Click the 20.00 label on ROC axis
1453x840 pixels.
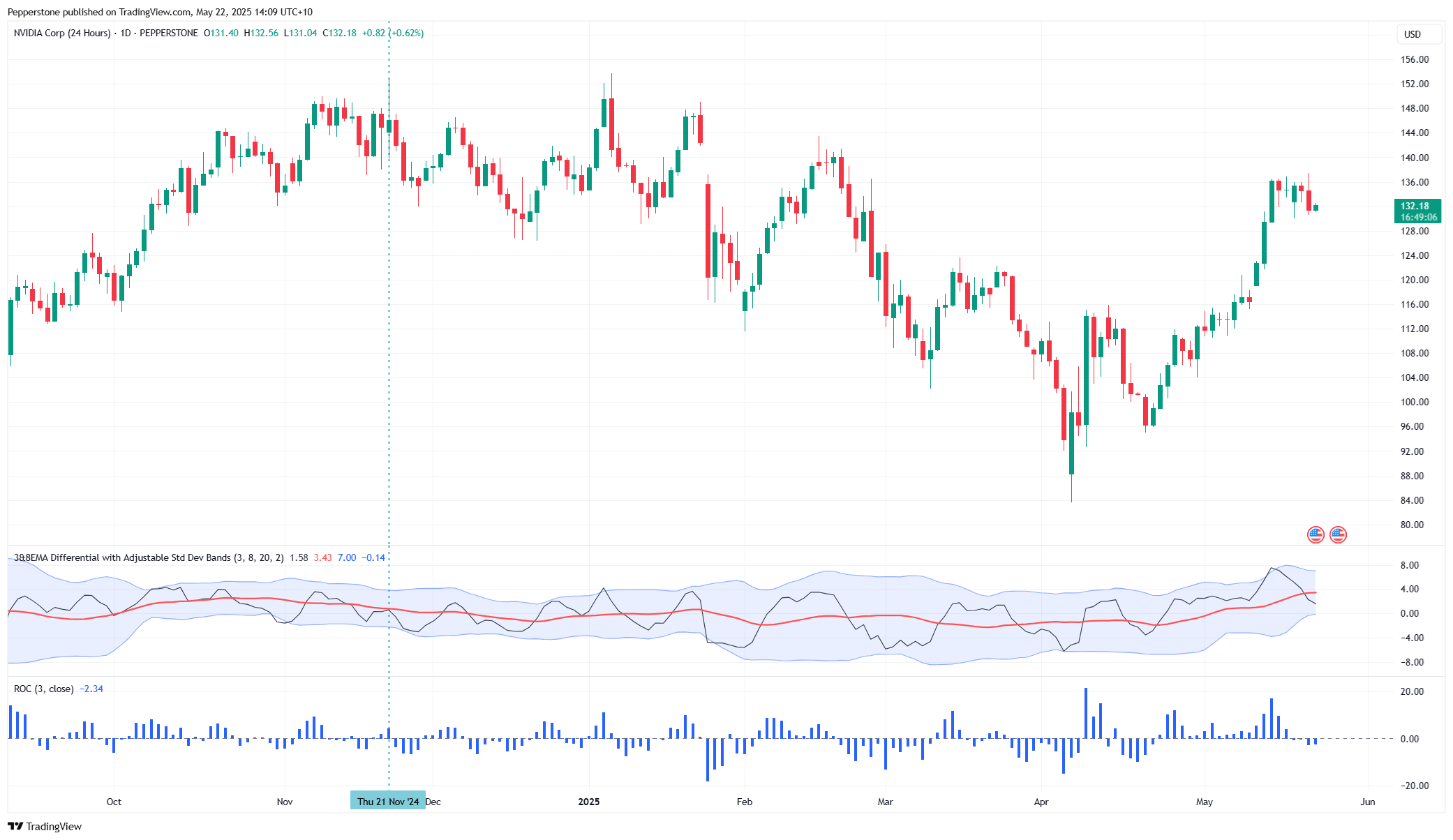(1413, 691)
